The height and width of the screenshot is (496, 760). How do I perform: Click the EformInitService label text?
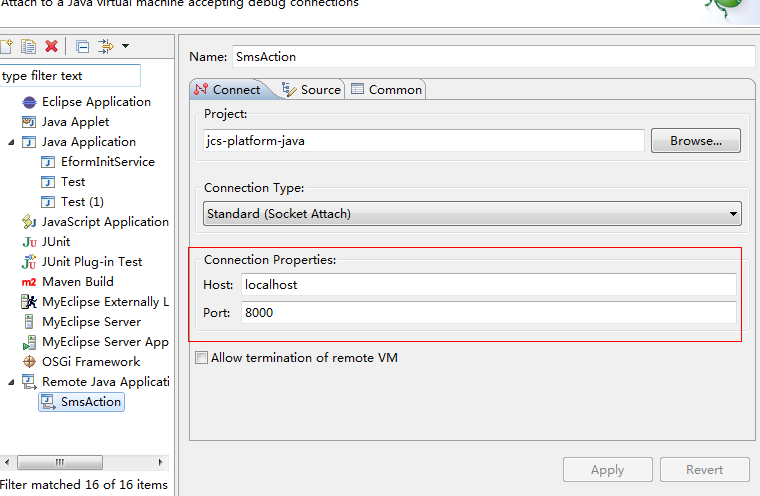108,162
